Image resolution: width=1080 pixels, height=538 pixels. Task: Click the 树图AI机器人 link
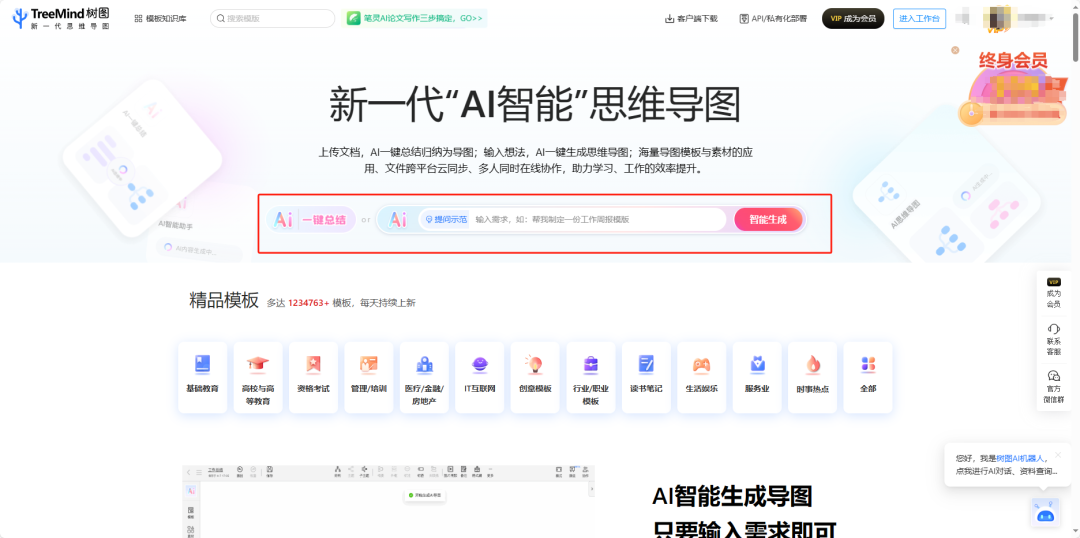[1020, 458]
